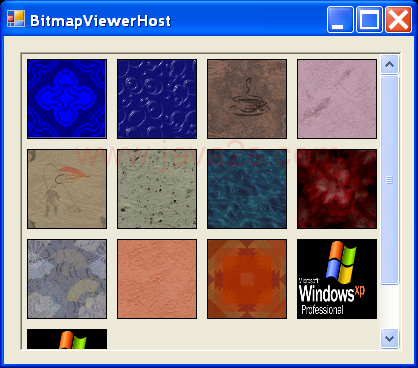Select the orange southwestern pattern thumbnail
Image resolution: width=418 pixels, height=368 pixels.
click(247, 279)
